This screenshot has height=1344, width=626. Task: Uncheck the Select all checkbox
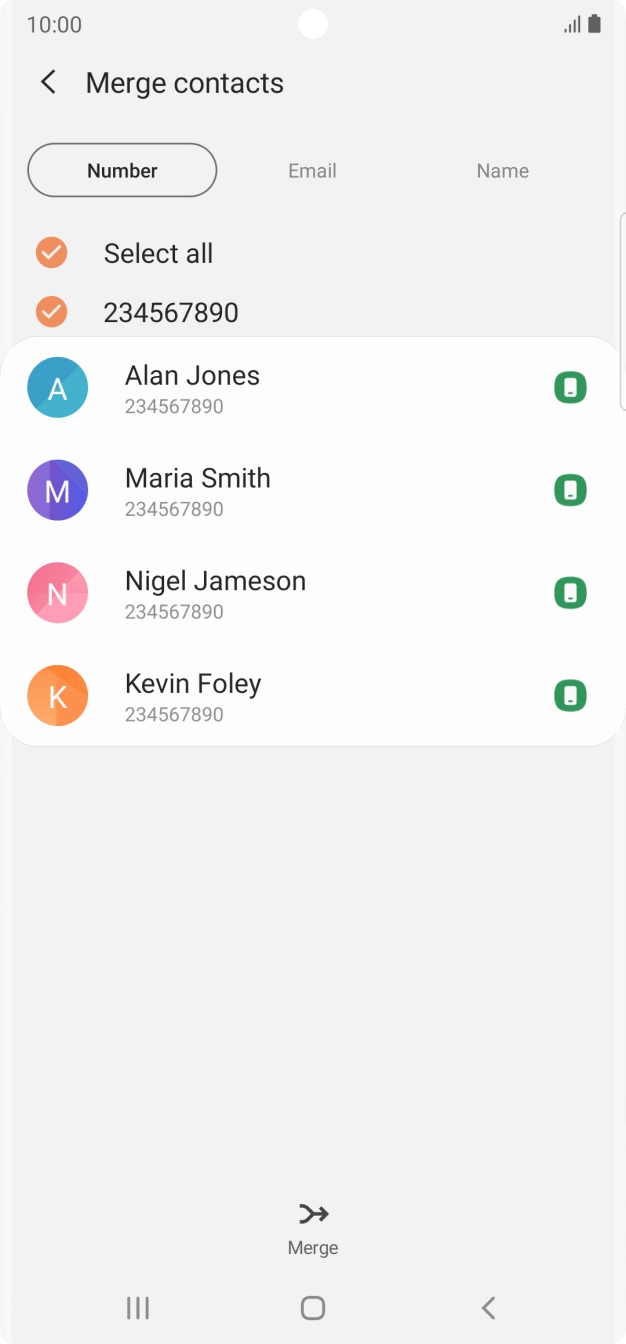(x=52, y=253)
